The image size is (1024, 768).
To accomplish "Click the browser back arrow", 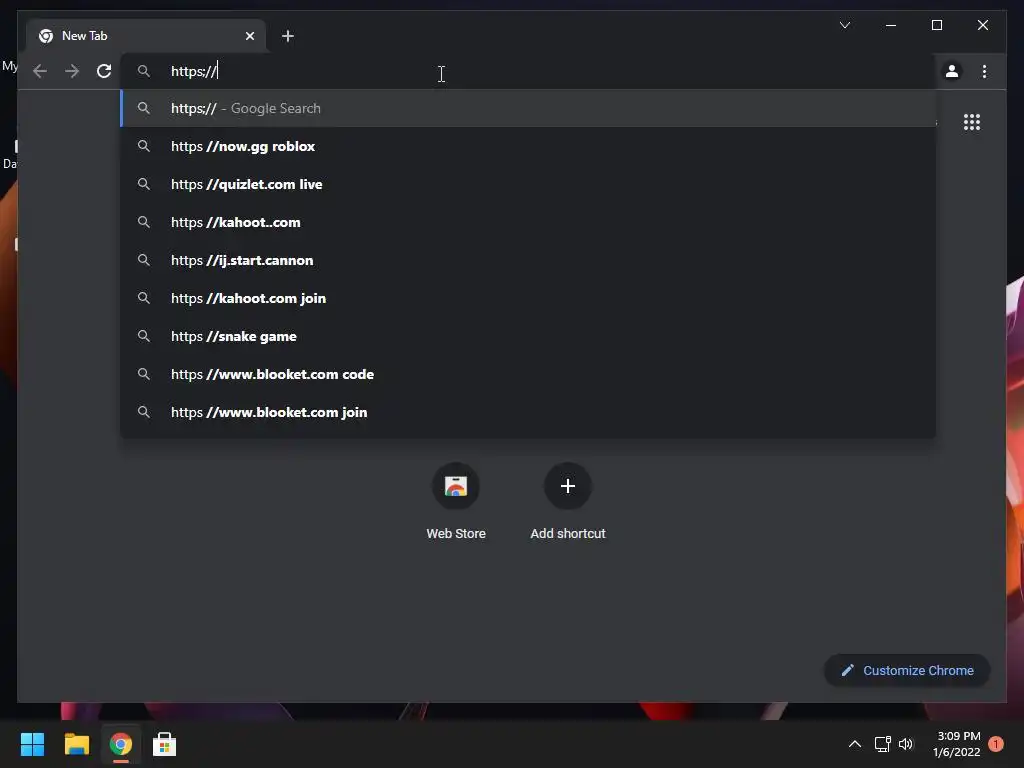I will 40,71.
